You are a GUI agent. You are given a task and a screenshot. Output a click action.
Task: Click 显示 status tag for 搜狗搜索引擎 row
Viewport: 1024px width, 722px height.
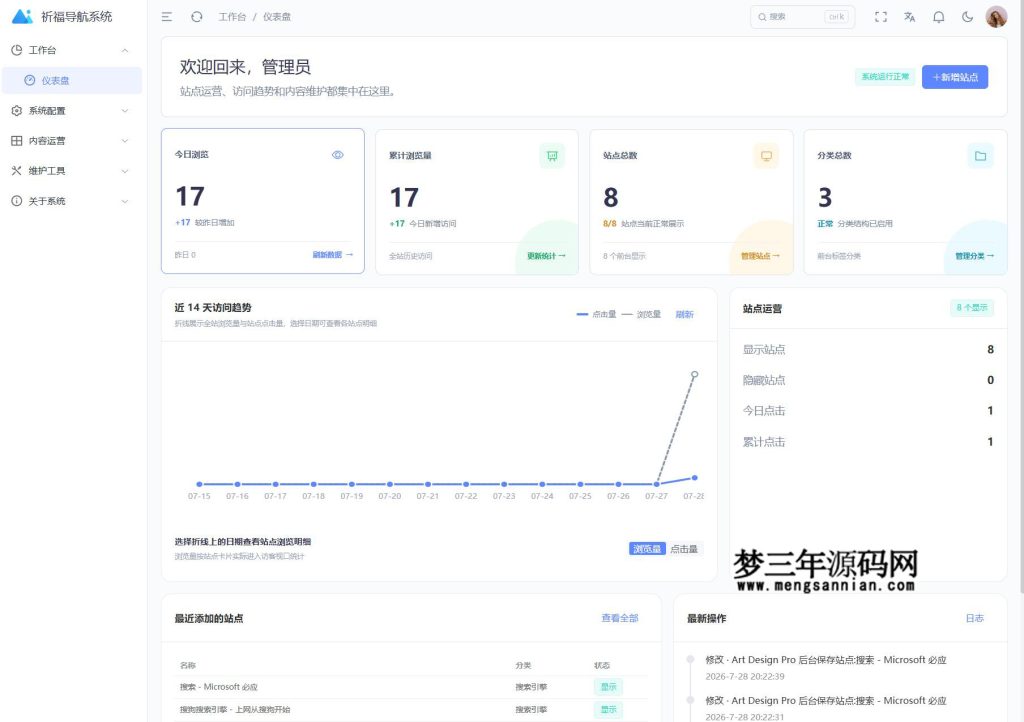tap(608, 710)
